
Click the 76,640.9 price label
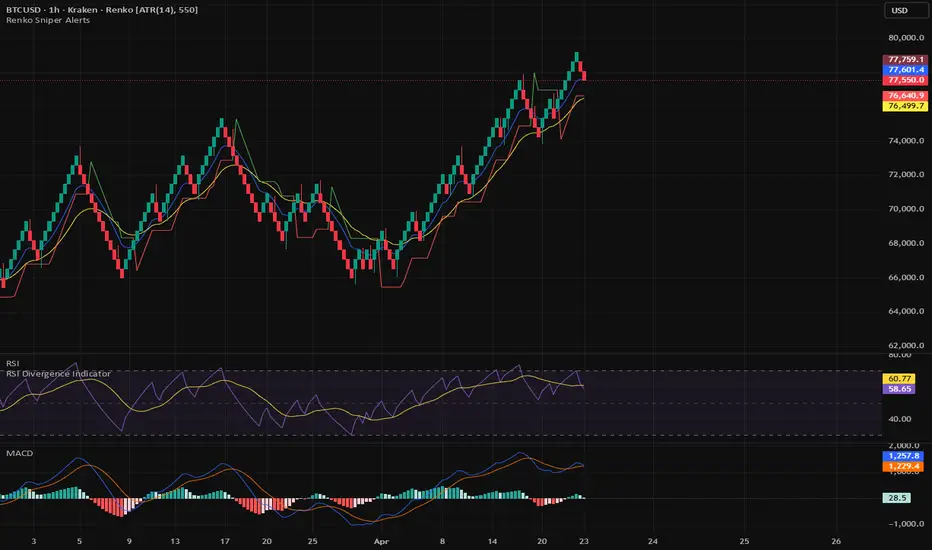click(x=905, y=96)
